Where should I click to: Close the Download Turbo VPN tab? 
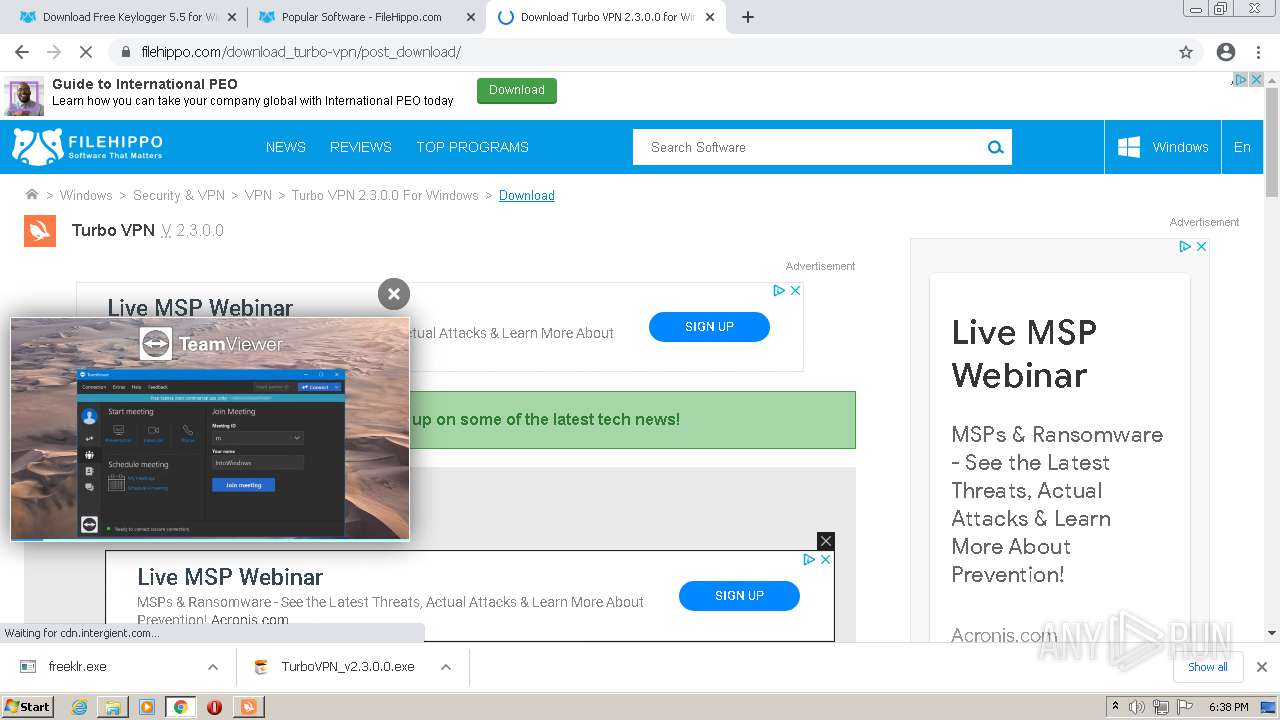click(711, 17)
